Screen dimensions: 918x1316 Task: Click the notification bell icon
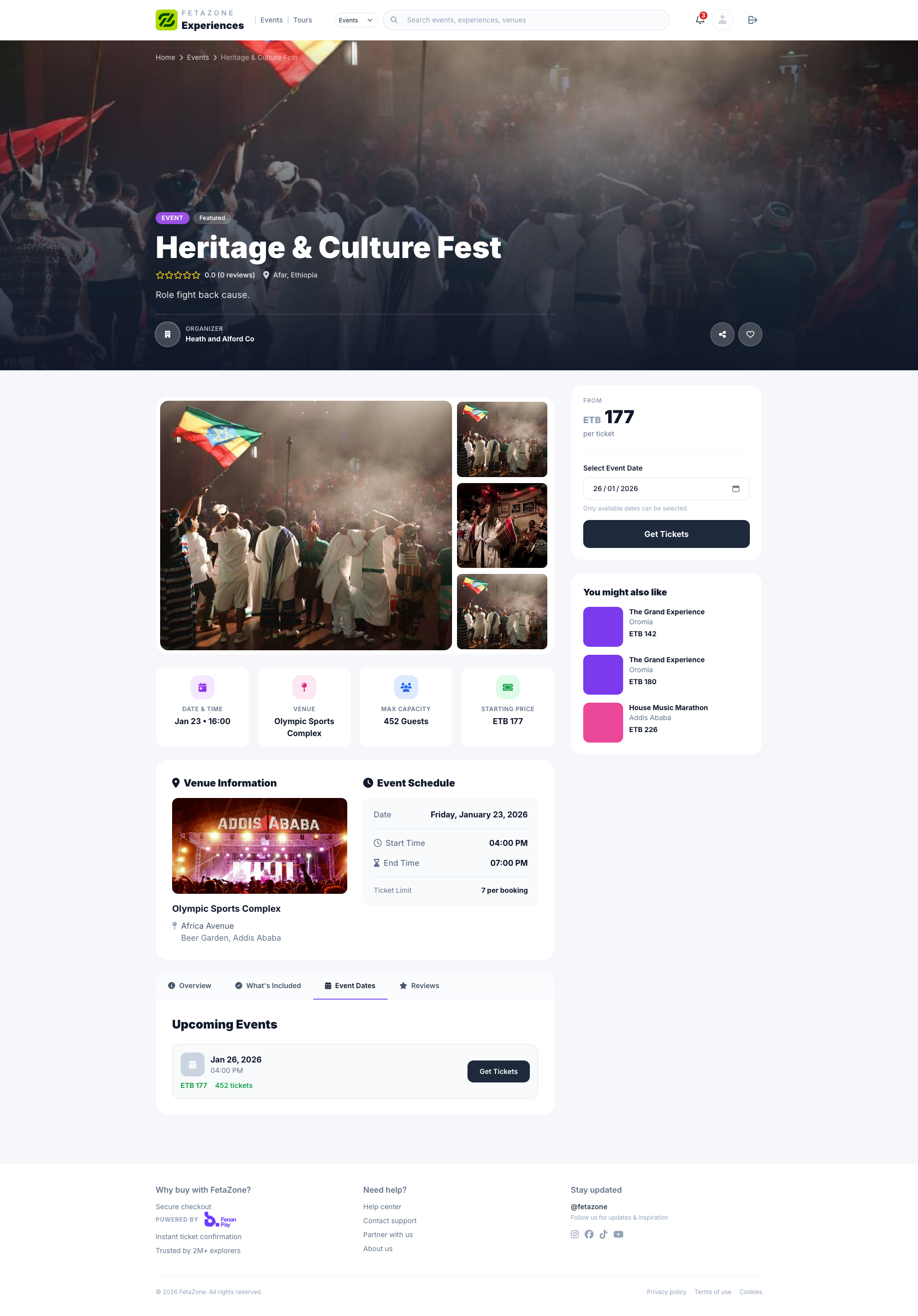[x=699, y=20]
